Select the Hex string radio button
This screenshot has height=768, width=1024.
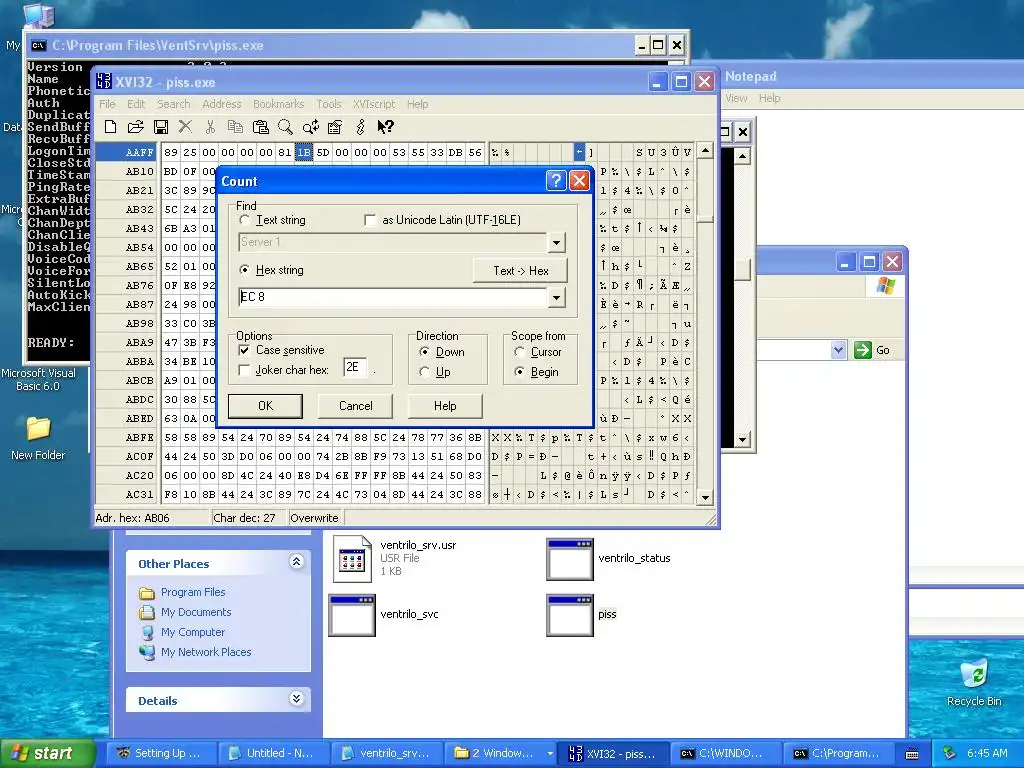244,270
